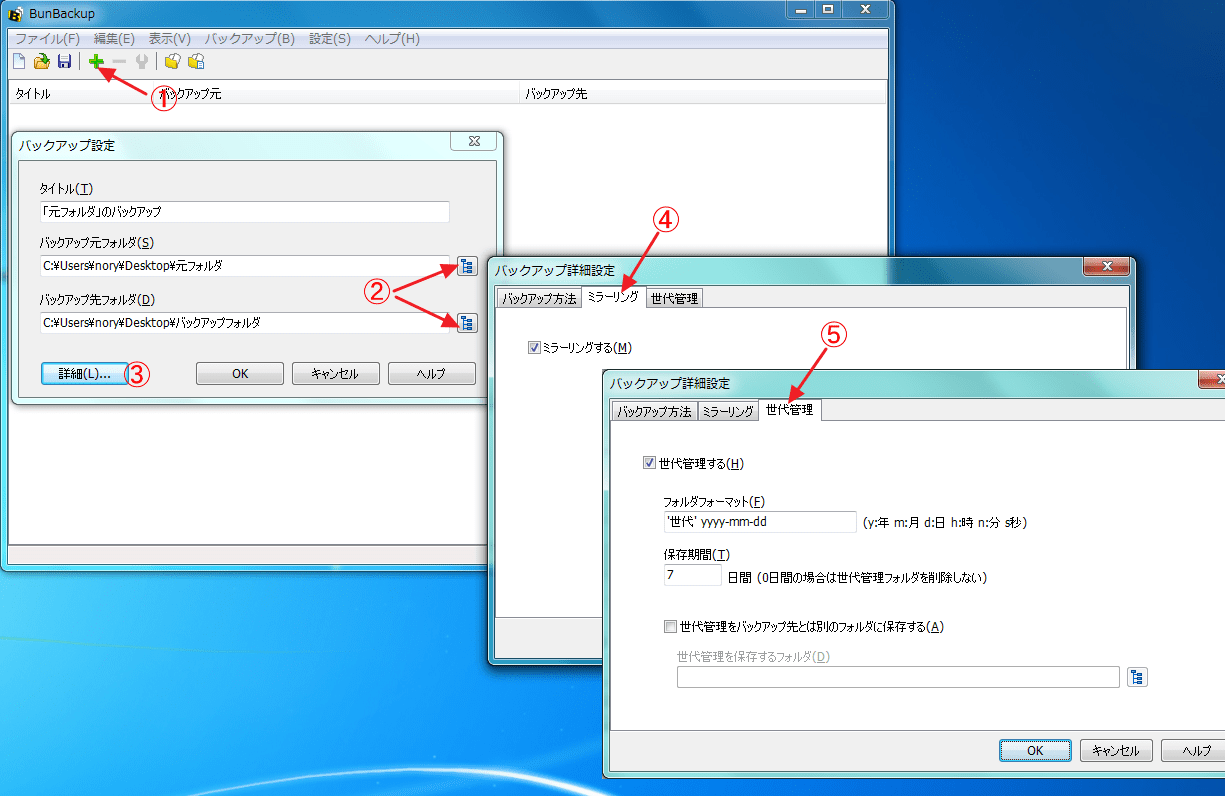Click the green plus add backup icon
Image resolution: width=1225 pixels, height=796 pixels.
tap(96, 62)
